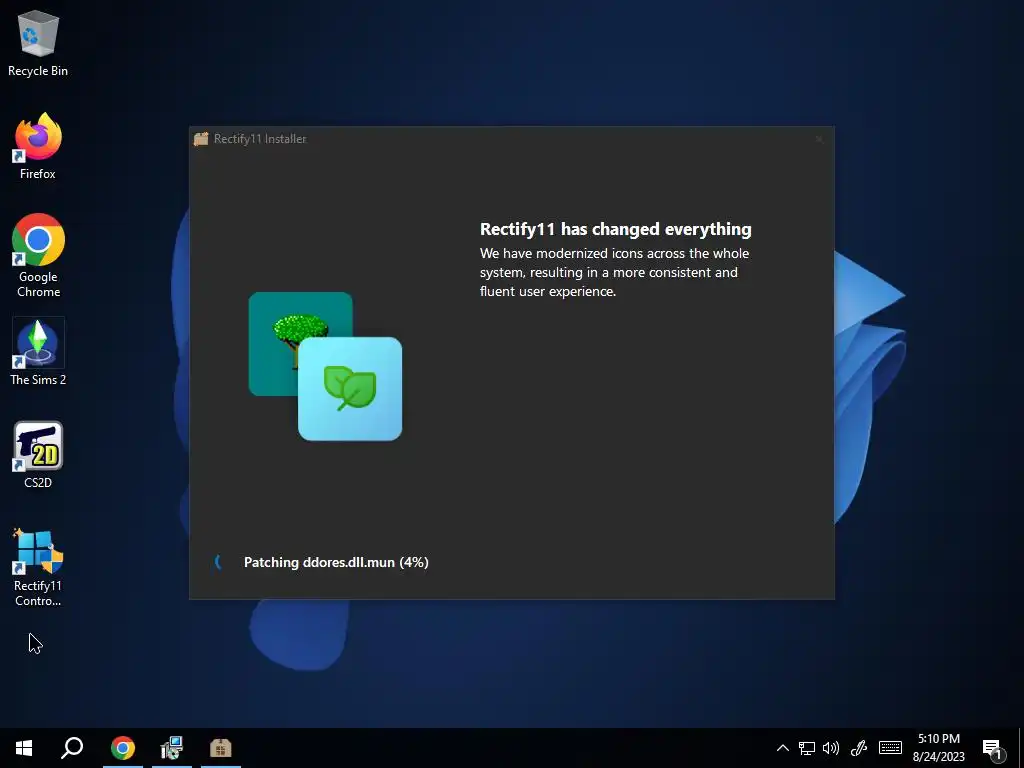Open the clock showing 5:10 PM
The image size is (1024, 768).
tap(938, 748)
